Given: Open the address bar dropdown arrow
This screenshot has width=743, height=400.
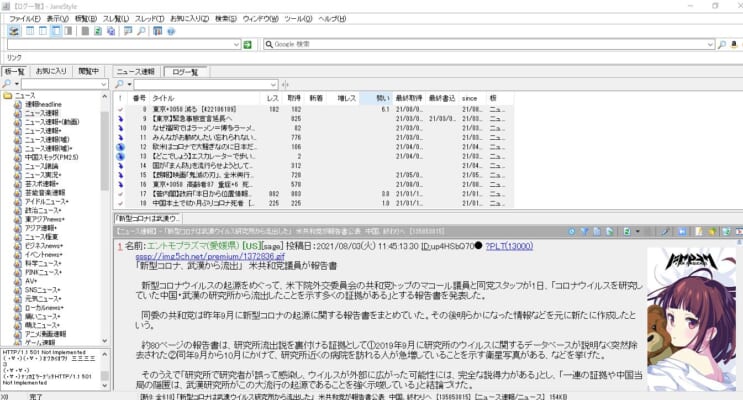Looking at the screenshot, I should [x=235, y=45].
